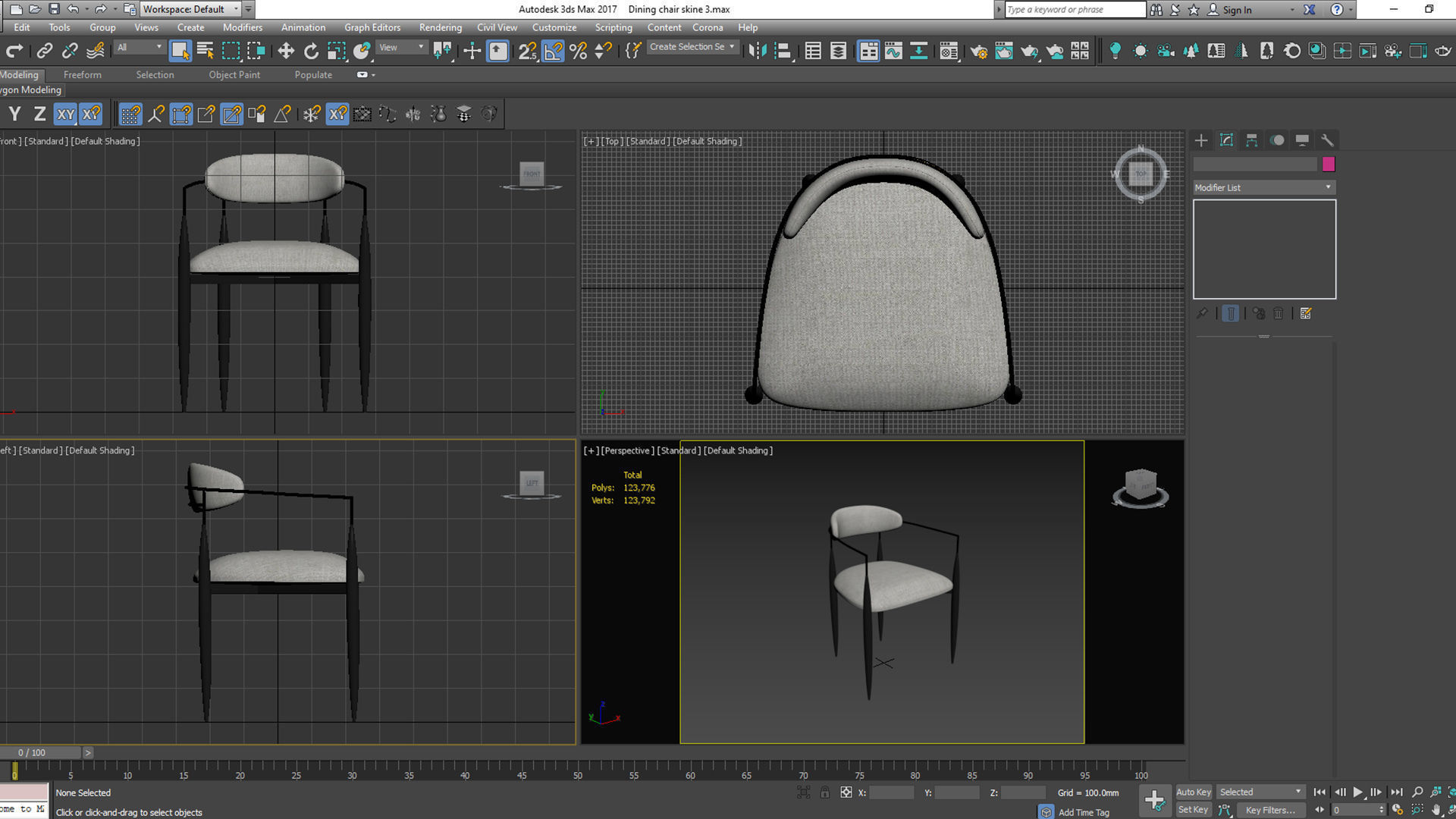The height and width of the screenshot is (819, 1456).
Task: Toggle Auto Key animation mode
Action: (1194, 792)
